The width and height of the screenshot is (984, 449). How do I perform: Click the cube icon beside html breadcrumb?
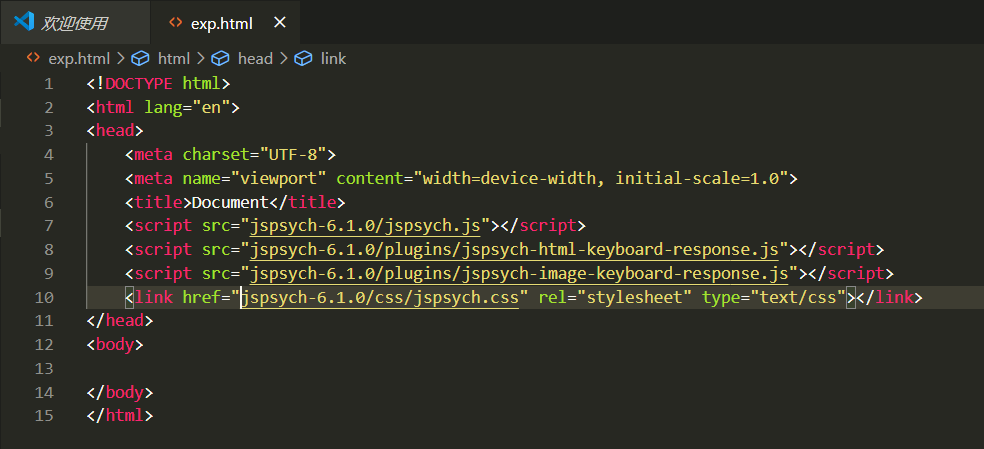[141, 58]
